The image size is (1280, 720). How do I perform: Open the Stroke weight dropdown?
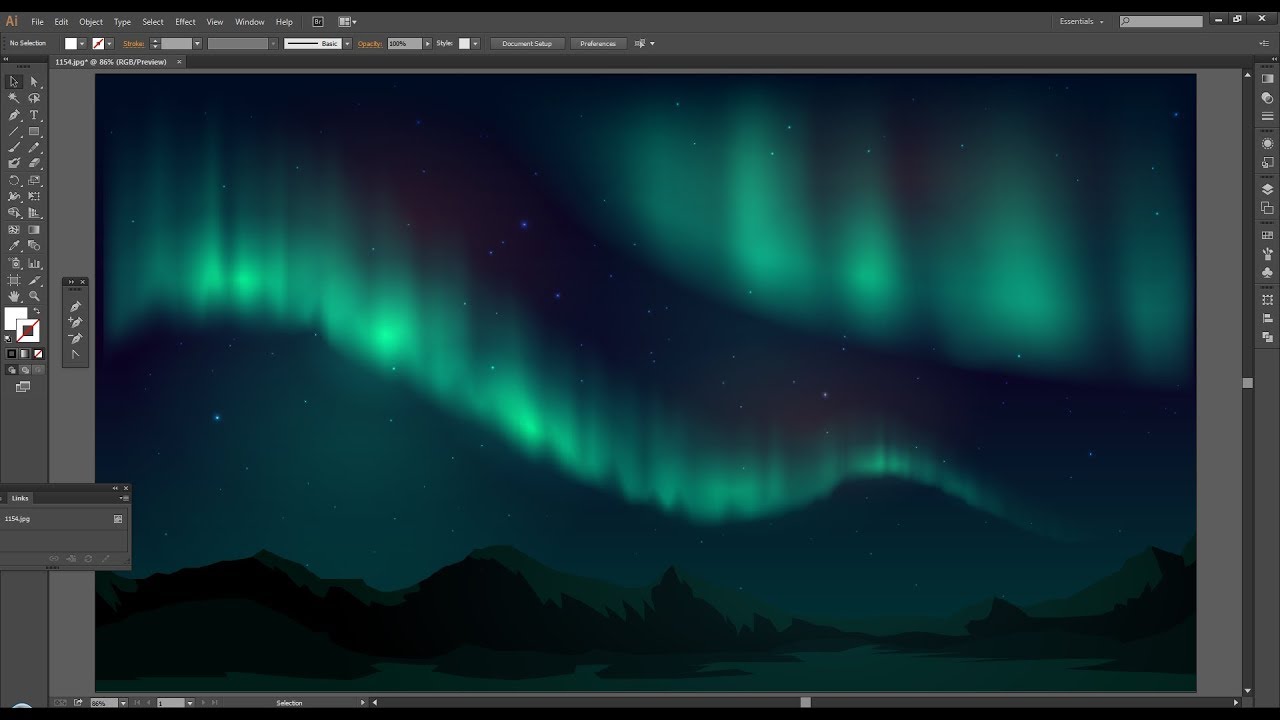point(197,43)
